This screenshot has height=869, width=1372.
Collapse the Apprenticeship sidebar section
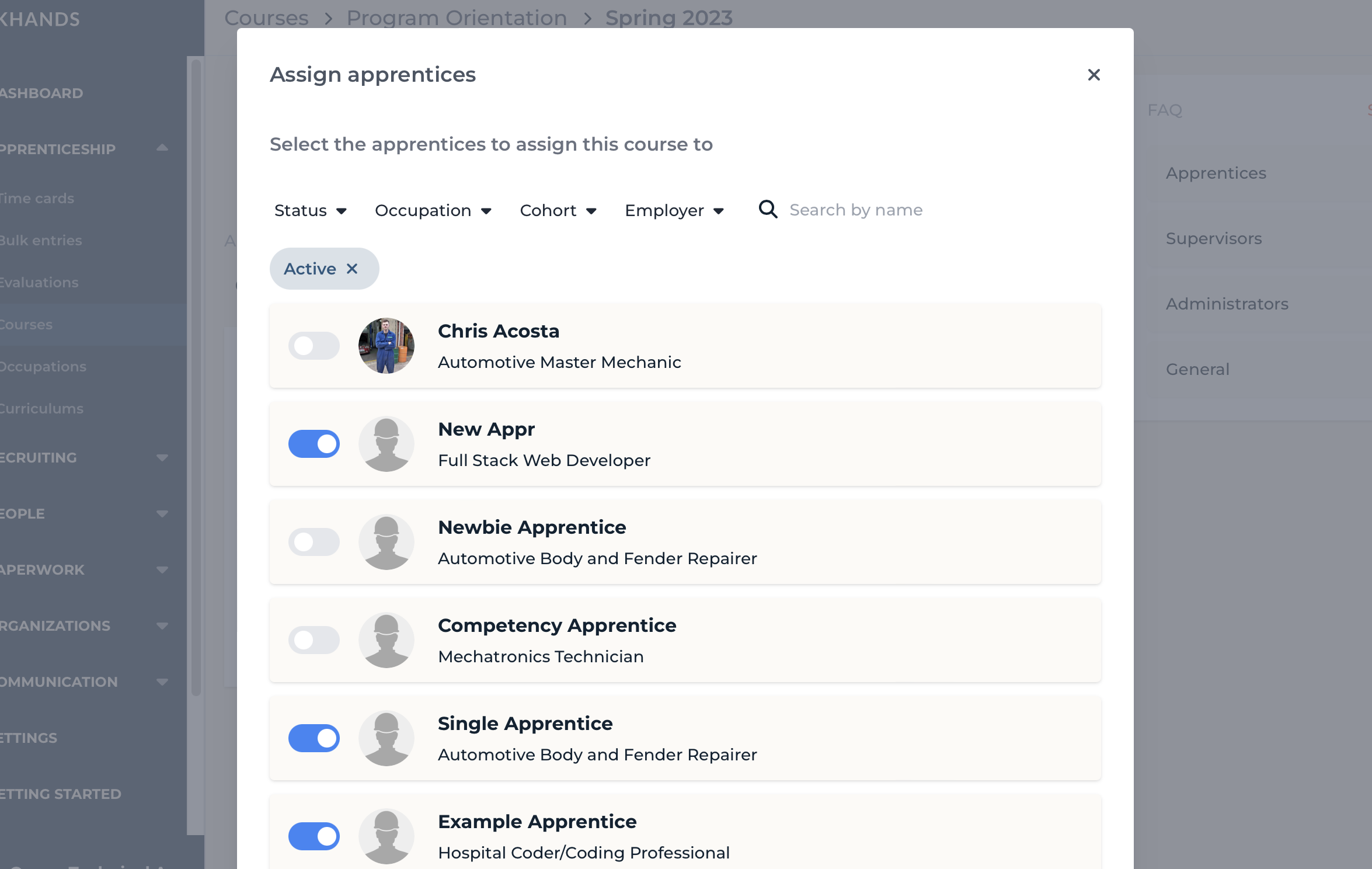click(162, 148)
